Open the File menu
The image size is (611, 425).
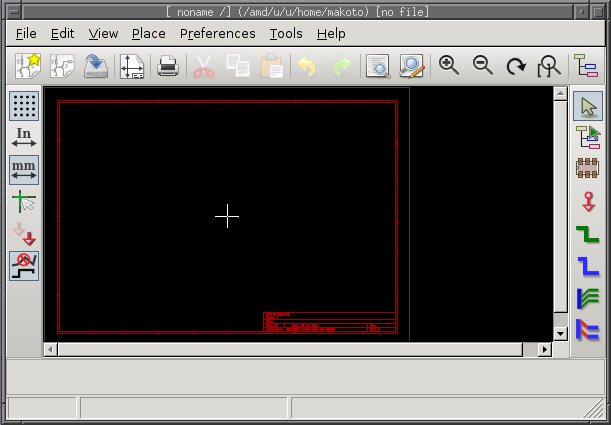(x=26, y=33)
